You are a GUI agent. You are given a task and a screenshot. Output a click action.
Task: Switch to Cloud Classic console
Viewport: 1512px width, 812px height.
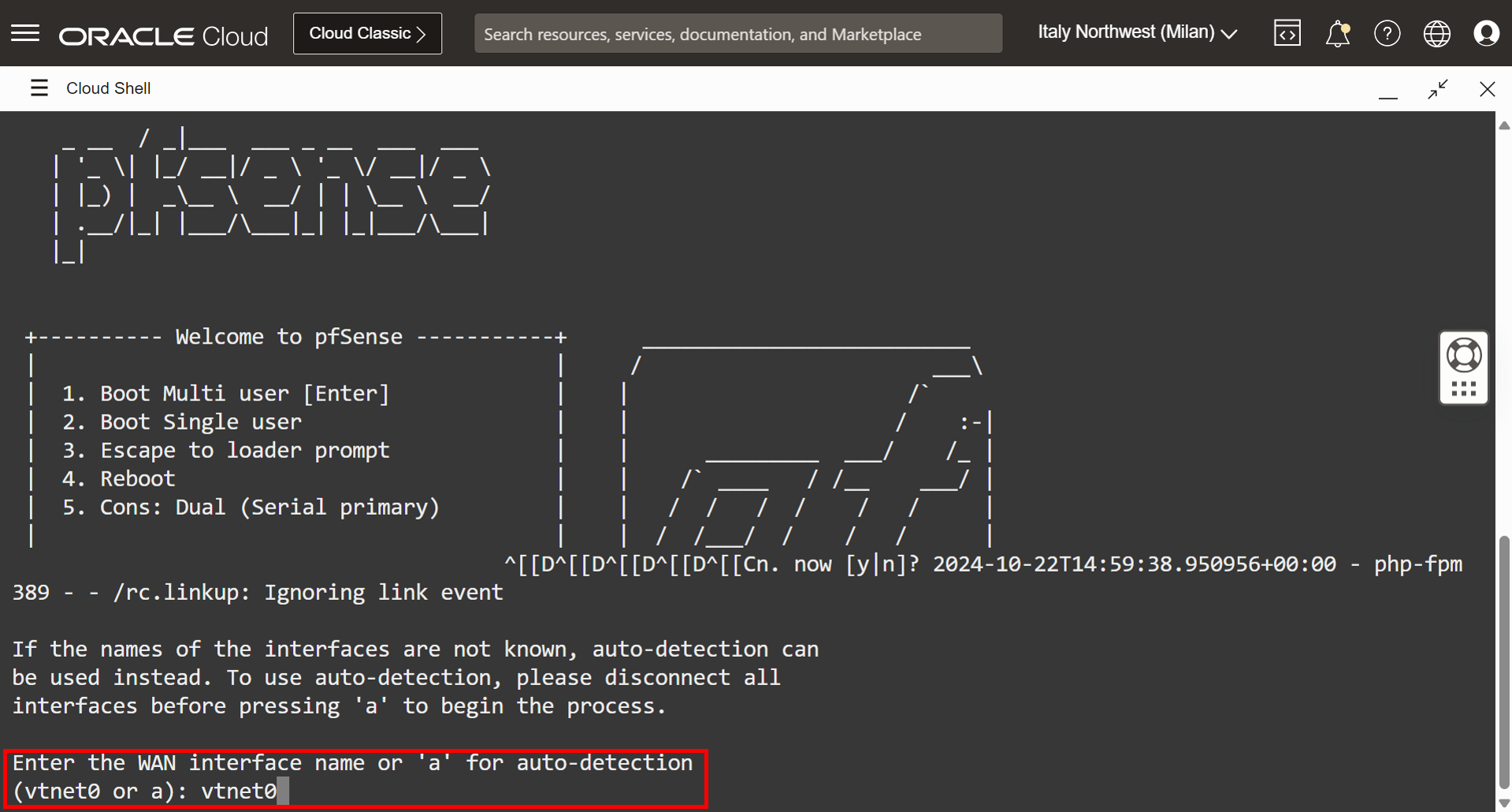pos(367,33)
